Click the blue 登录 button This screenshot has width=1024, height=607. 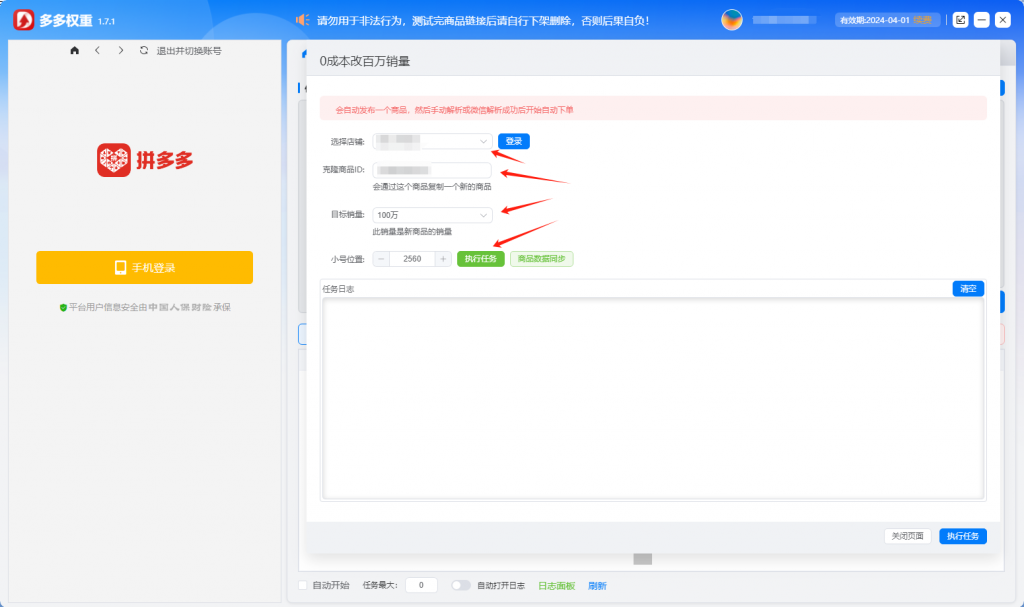pyautogui.click(x=514, y=141)
